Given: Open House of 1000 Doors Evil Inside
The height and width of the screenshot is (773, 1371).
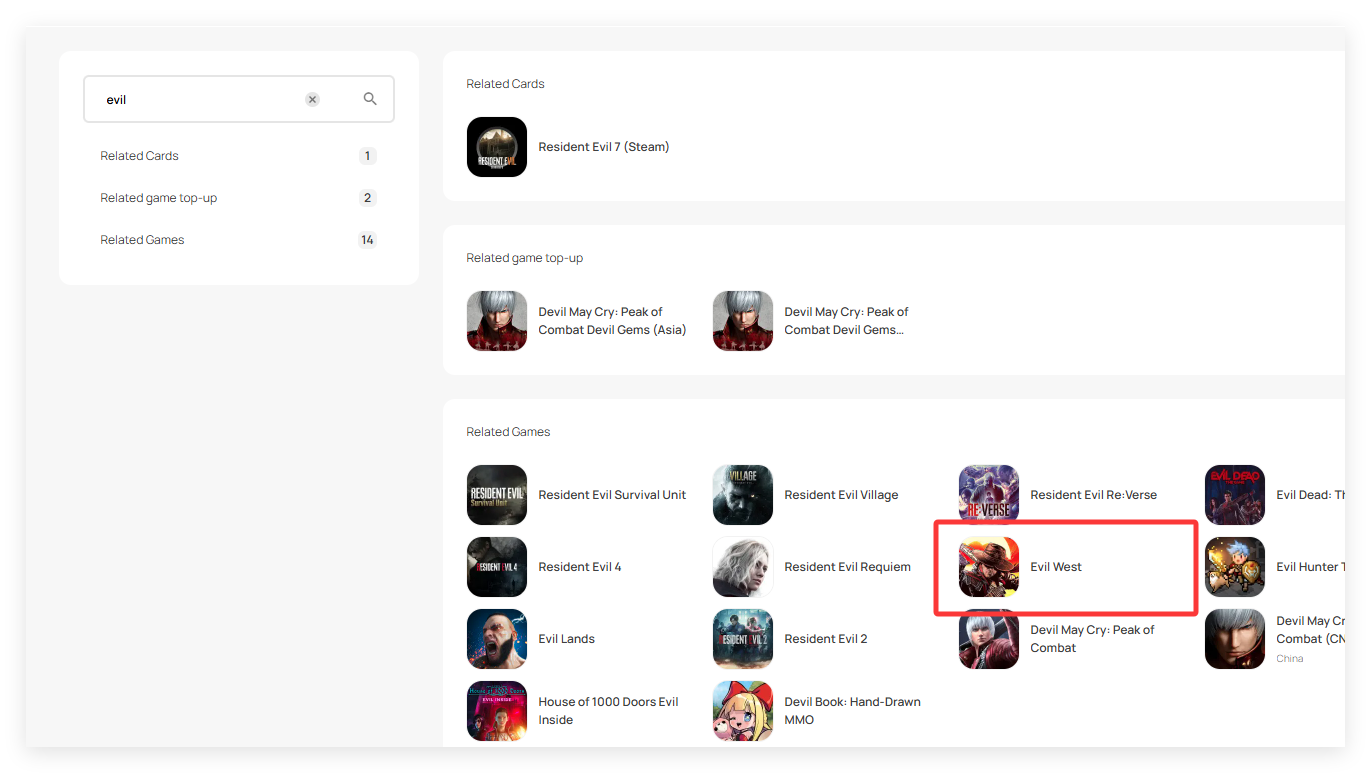Looking at the screenshot, I should pos(608,711).
